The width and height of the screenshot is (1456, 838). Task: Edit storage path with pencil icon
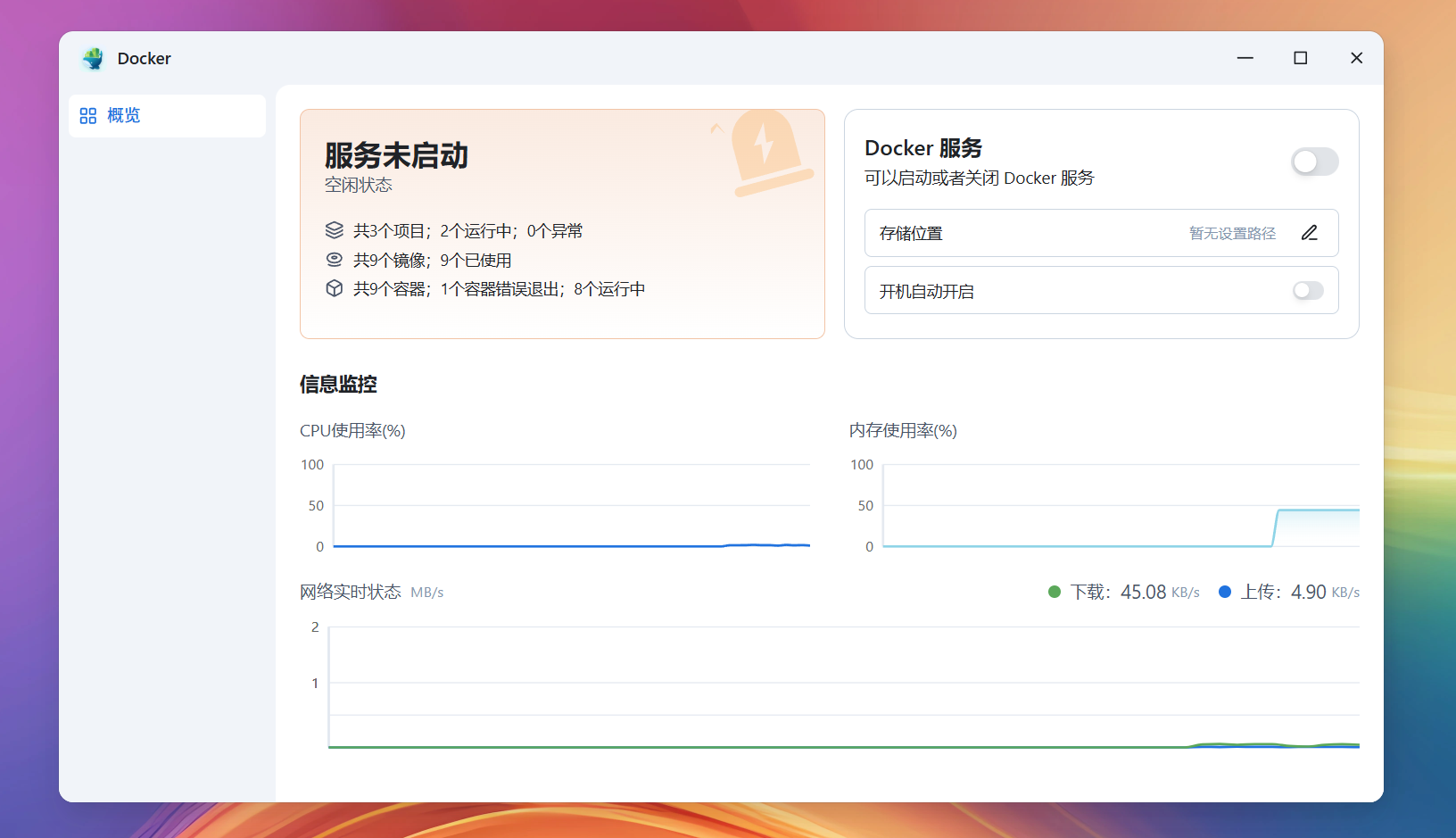[1309, 233]
